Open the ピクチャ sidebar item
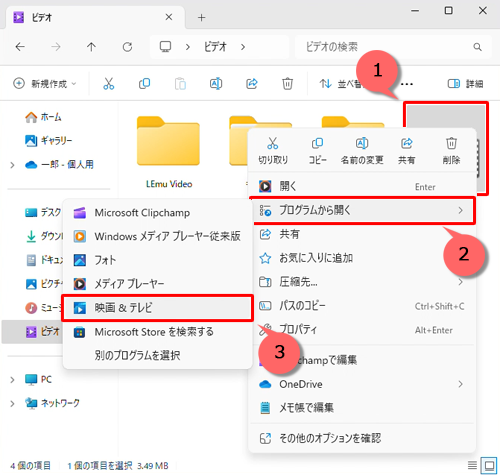This screenshot has width=500, height=475. (x=43, y=284)
